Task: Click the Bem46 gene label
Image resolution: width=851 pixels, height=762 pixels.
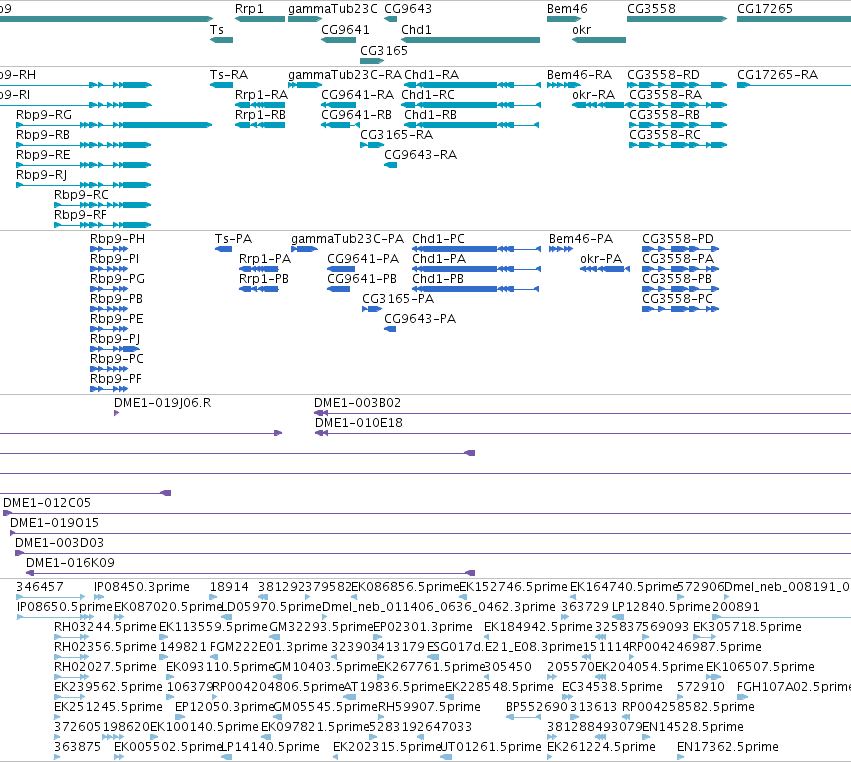Action: pos(567,9)
